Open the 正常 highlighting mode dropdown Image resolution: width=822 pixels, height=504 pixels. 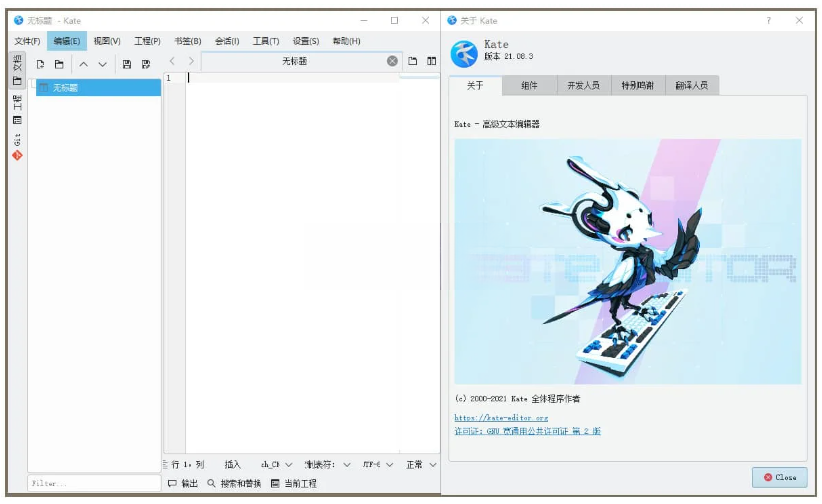[x=421, y=465]
